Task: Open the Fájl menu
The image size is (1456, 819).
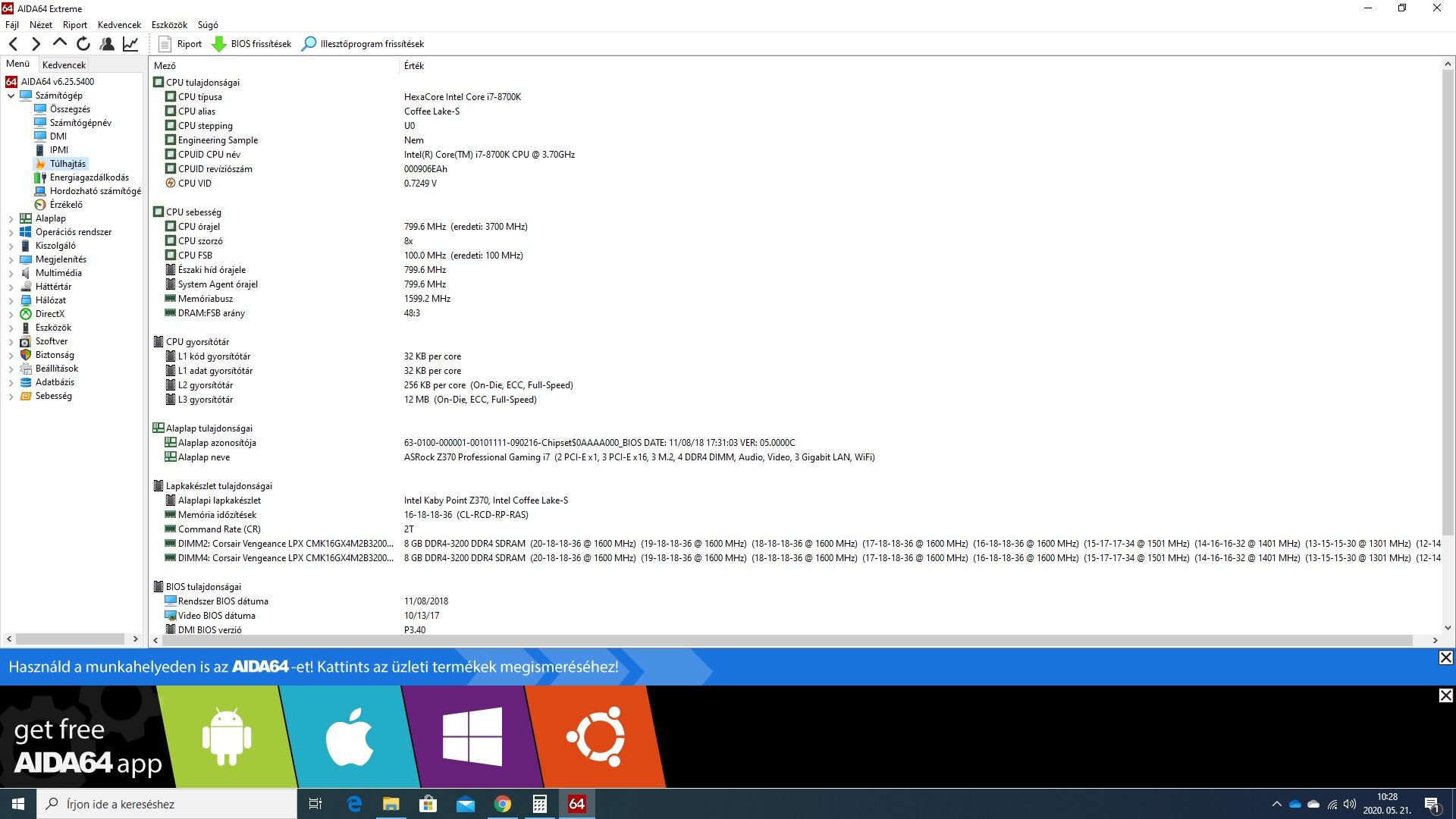Action: [12, 25]
